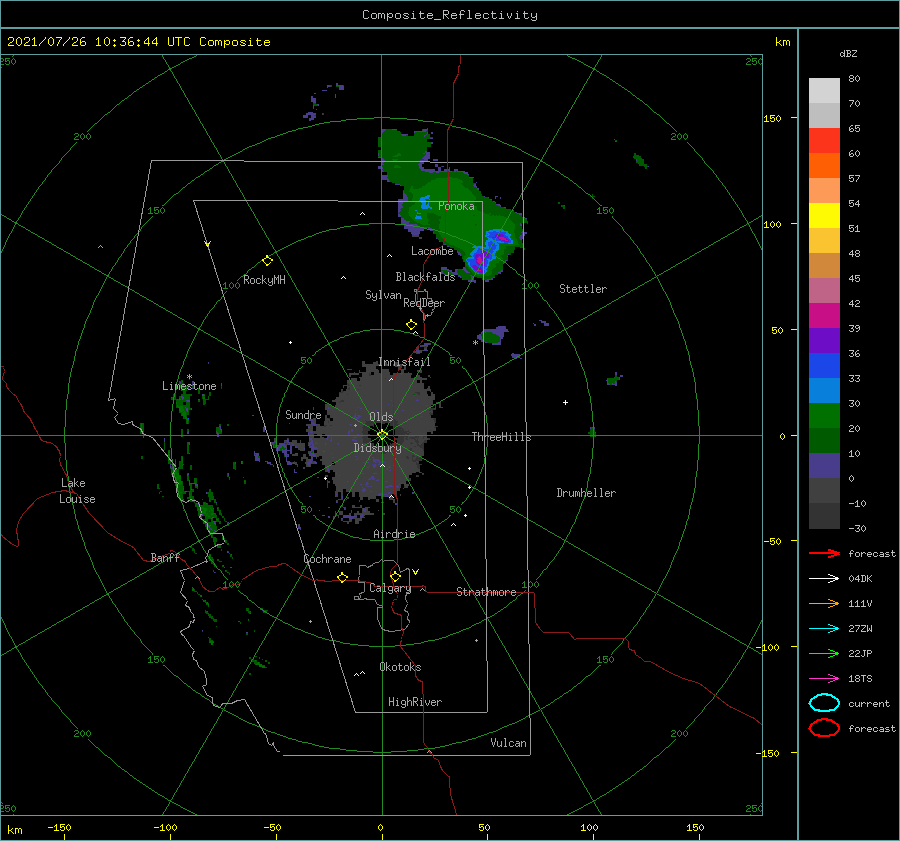Click the Limestone label
900x841 pixels.
(189, 386)
